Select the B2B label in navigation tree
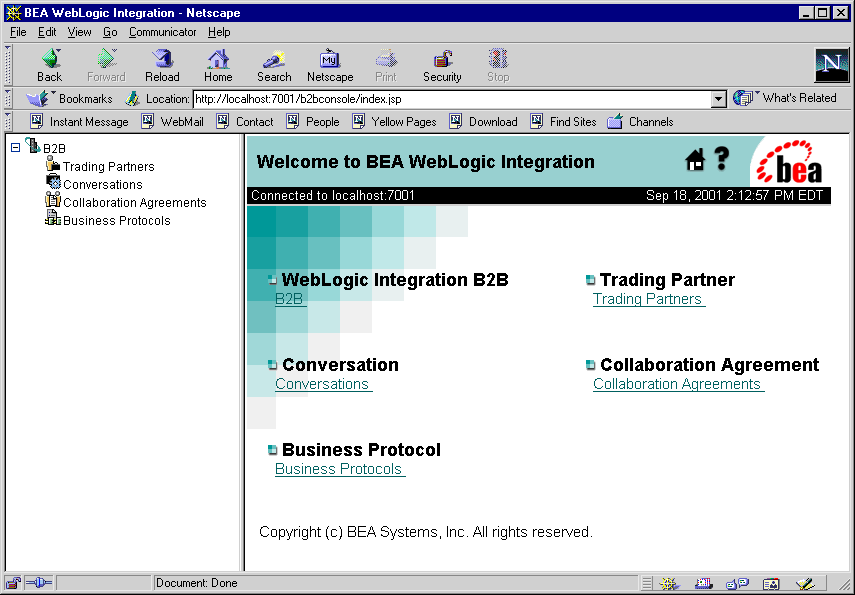 54,148
